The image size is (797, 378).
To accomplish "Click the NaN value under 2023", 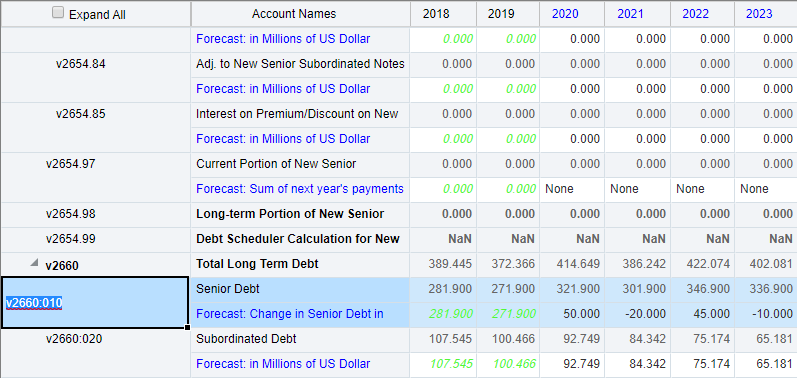I will point(781,239).
